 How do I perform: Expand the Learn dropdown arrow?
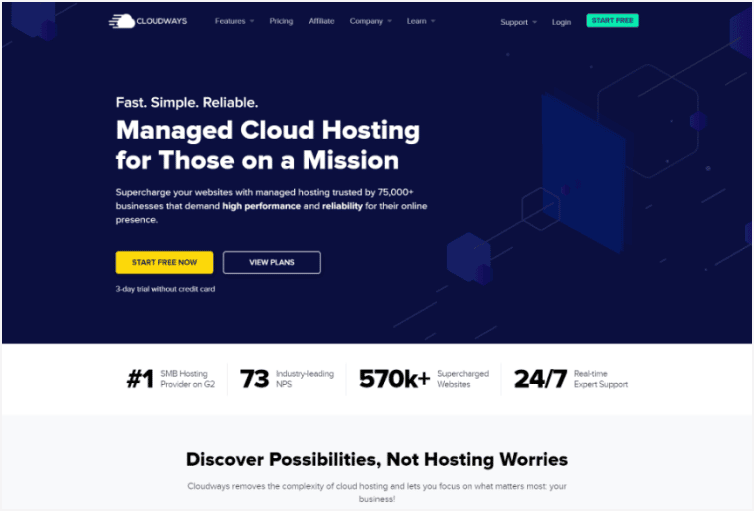pyautogui.click(x=433, y=21)
